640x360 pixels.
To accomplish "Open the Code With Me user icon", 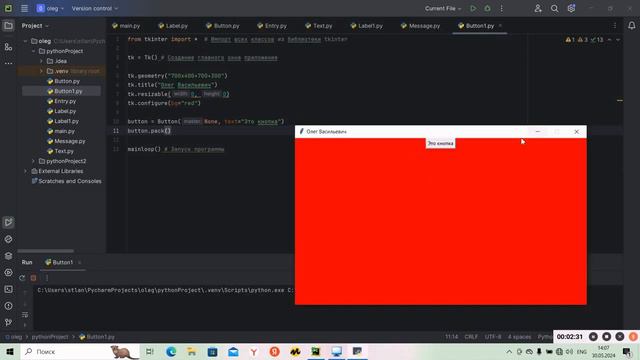I will [538, 8].
